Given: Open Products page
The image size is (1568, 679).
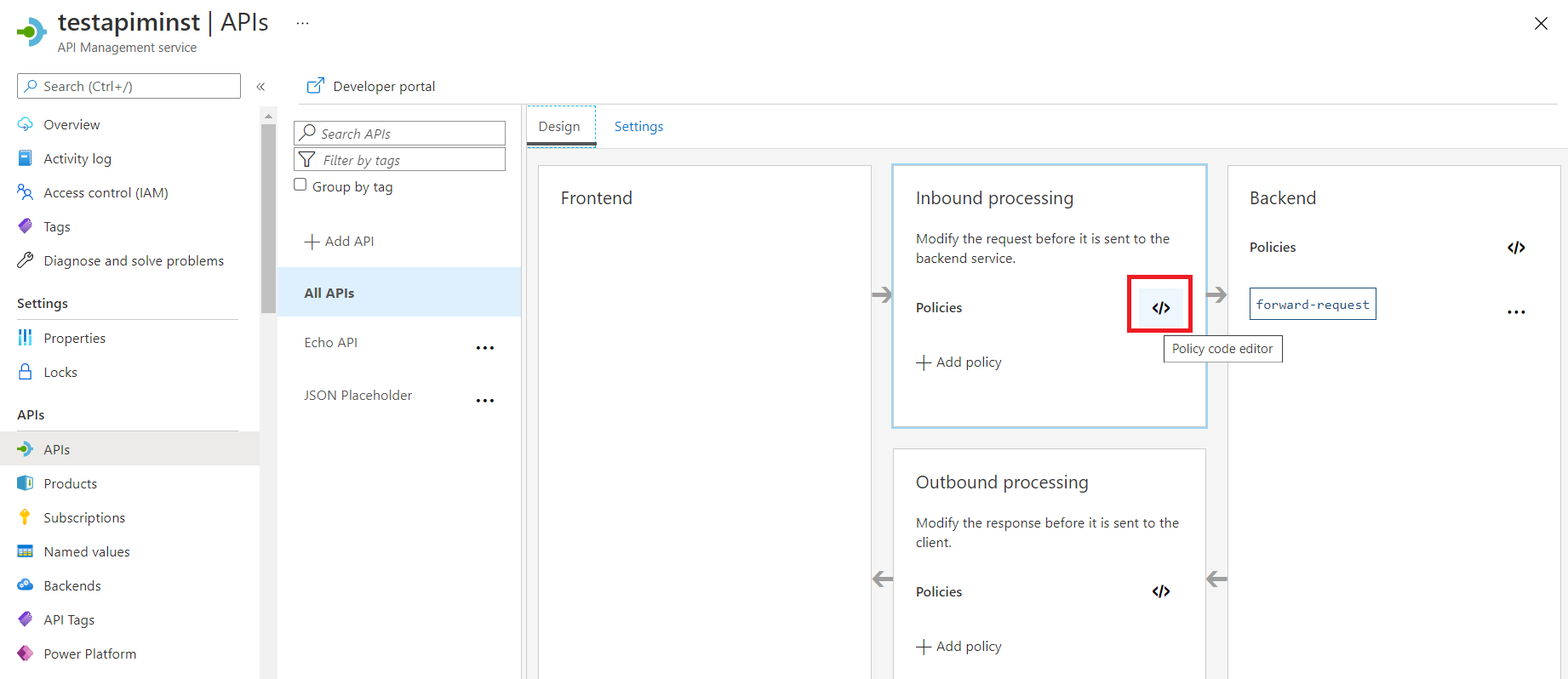Looking at the screenshot, I should click(71, 483).
